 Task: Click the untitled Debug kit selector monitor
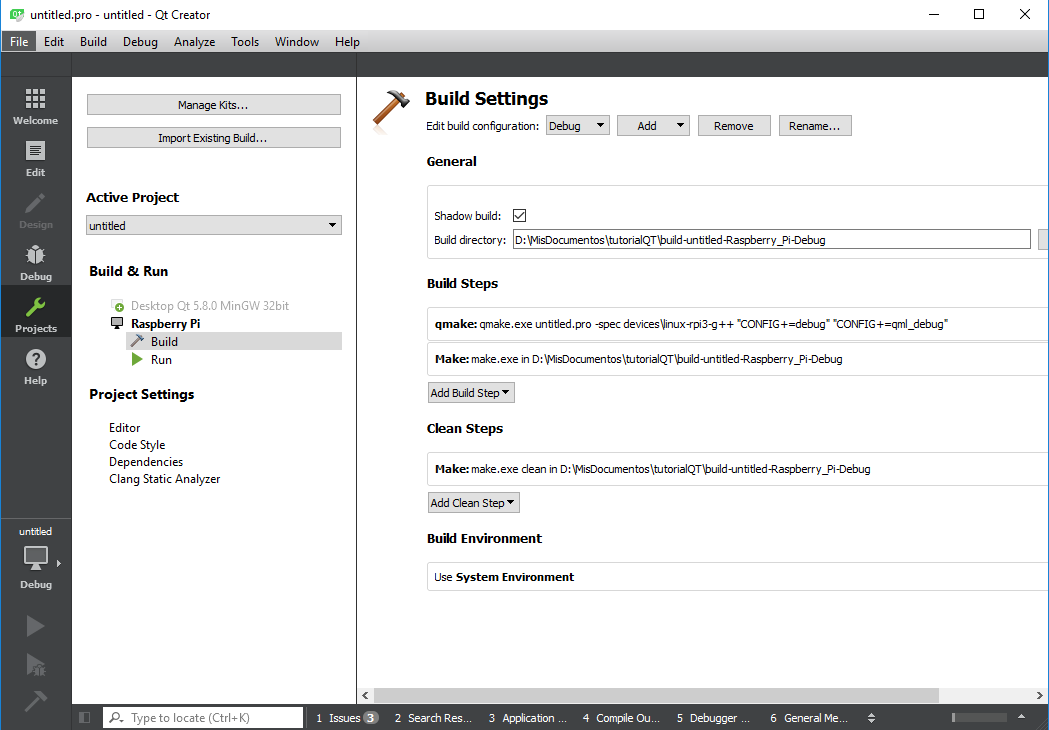[35, 558]
